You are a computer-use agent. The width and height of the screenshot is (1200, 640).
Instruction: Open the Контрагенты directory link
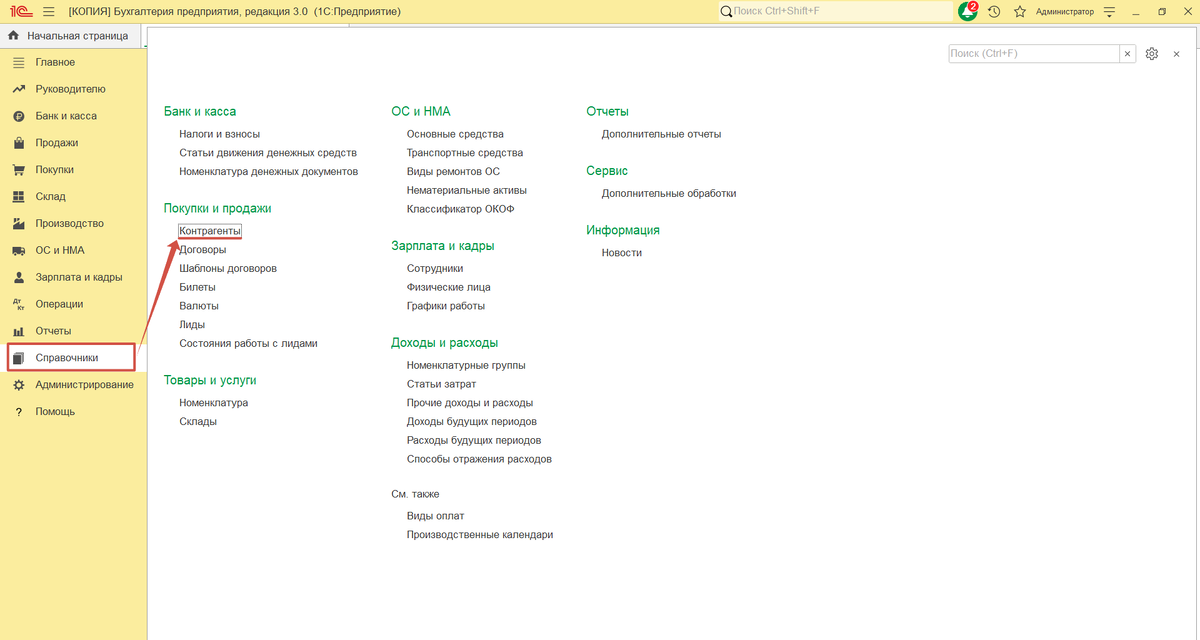[210, 231]
